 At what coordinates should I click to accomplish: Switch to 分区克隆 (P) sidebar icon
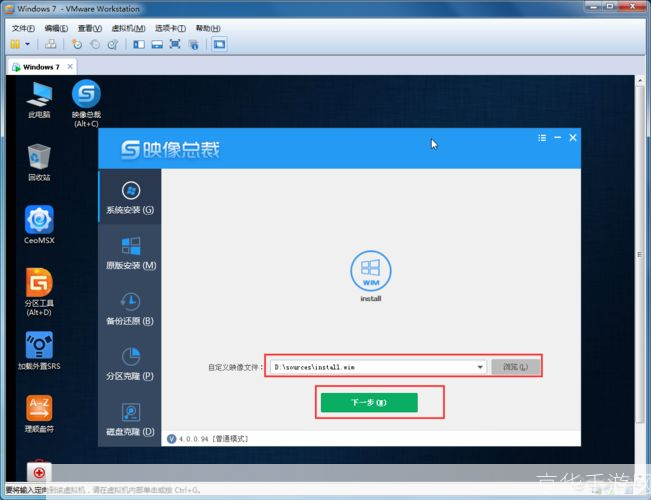coord(129,363)
